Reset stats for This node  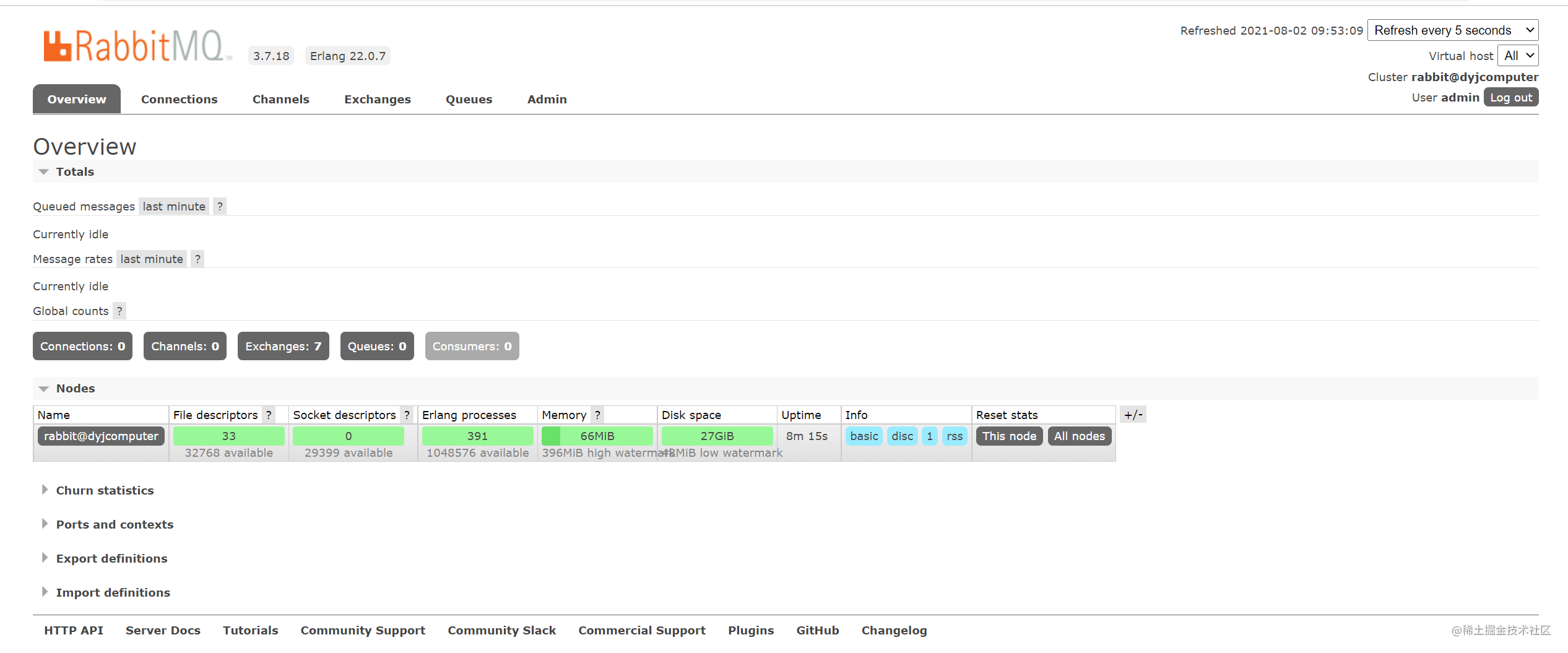(1010, 436)
